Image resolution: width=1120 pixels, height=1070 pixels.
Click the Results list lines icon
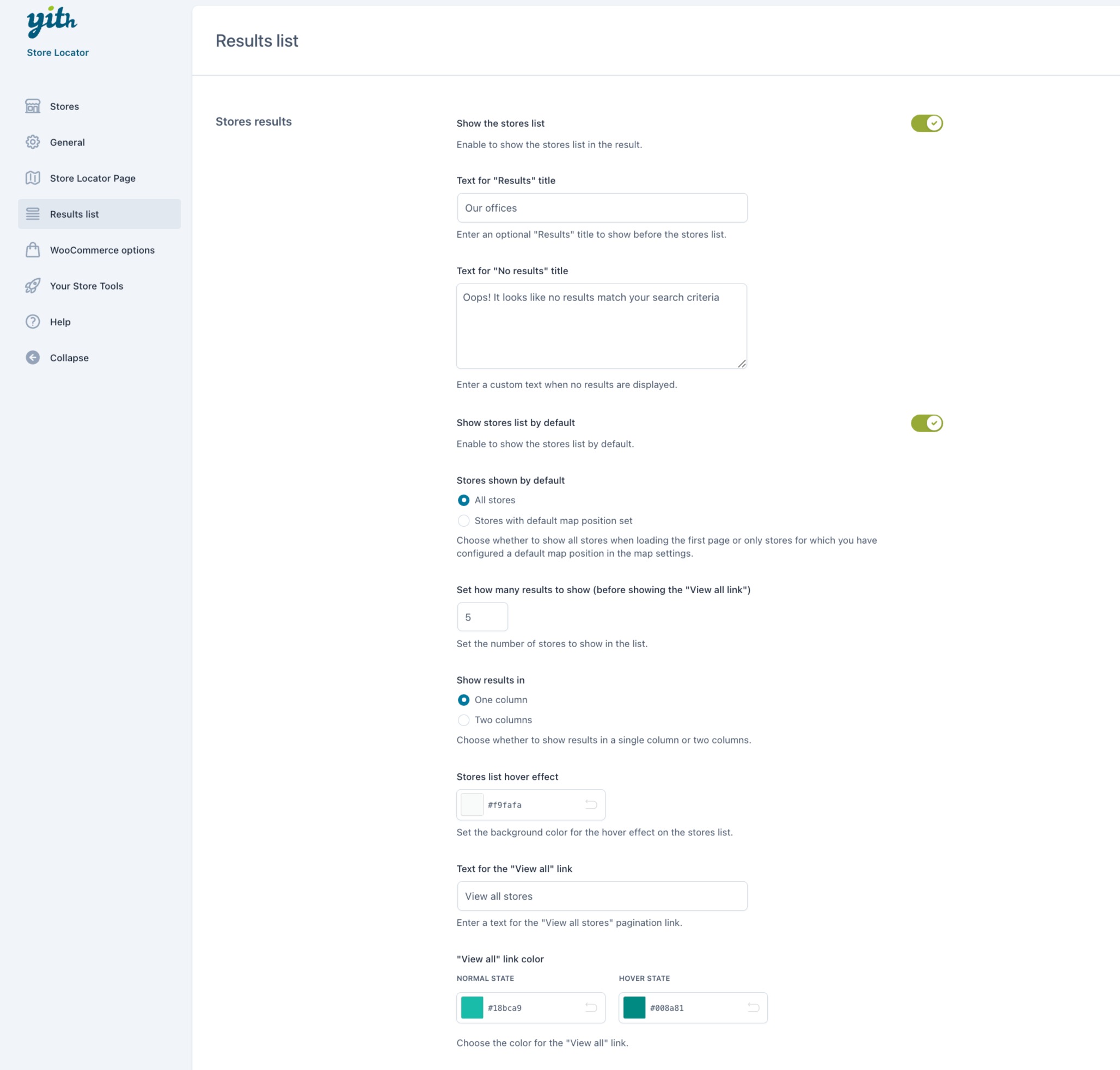click(x=33, y=214)
